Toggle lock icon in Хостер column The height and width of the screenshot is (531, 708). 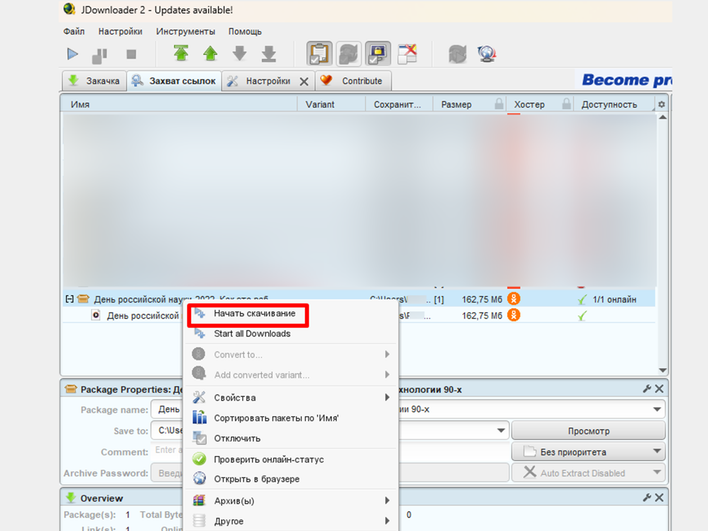(566, 104)
